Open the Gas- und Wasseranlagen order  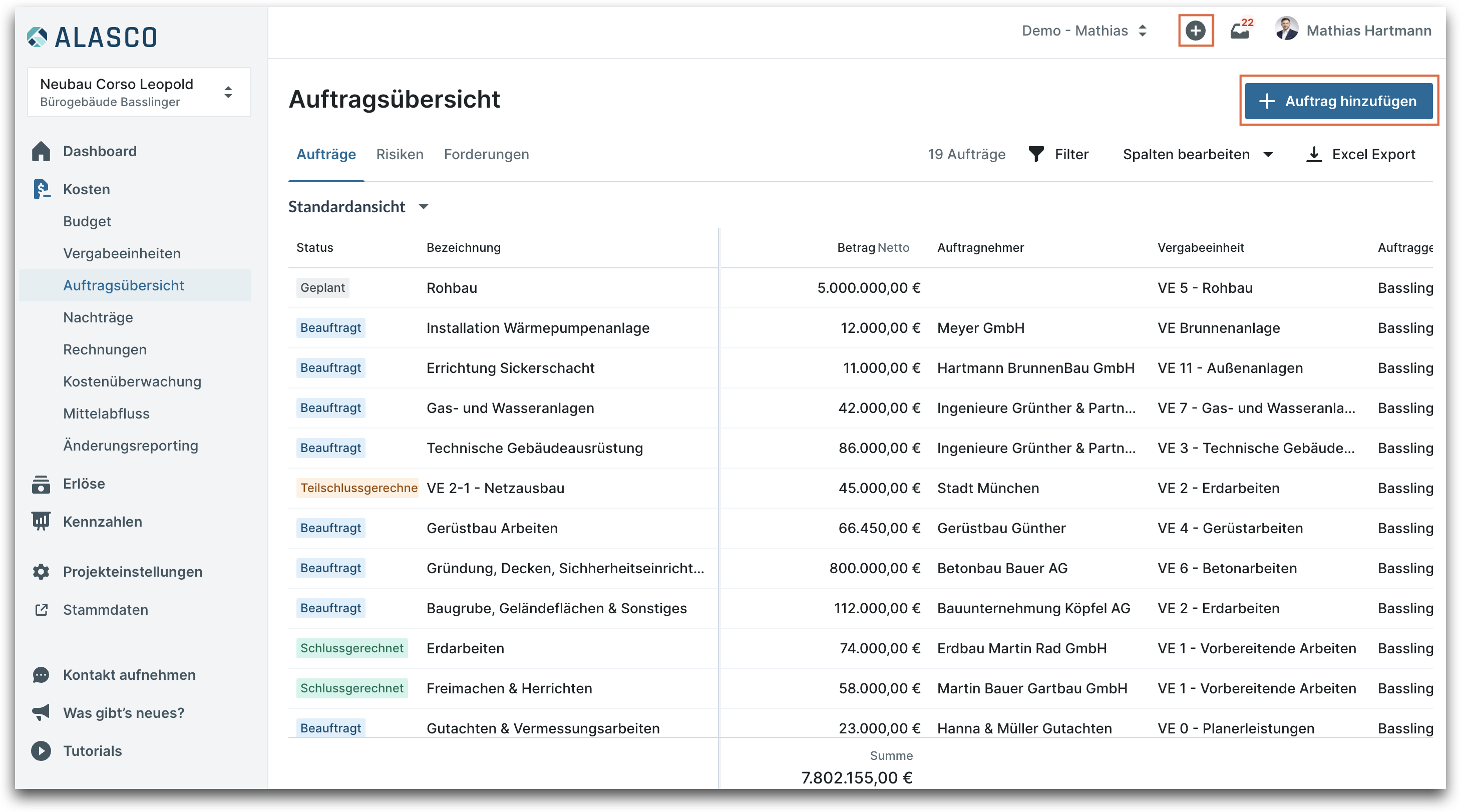tap(510, 409)
